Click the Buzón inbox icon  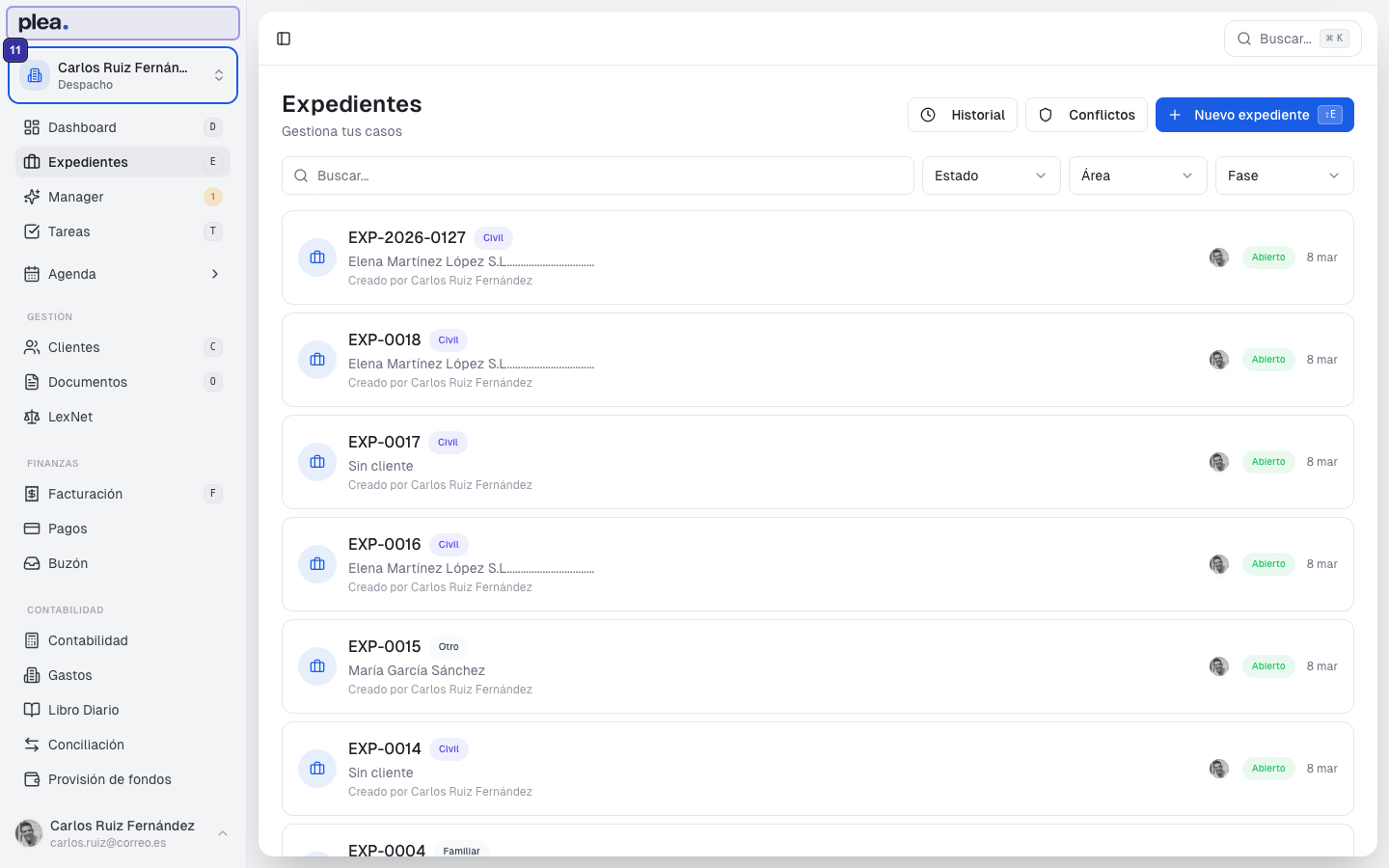pos(32,563)
